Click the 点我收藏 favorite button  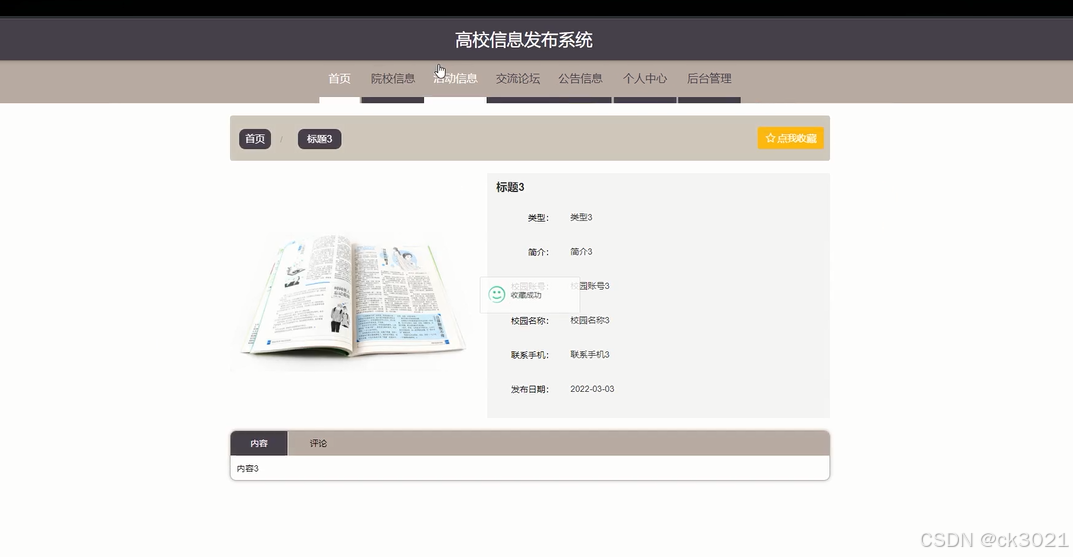pos(790,138)
